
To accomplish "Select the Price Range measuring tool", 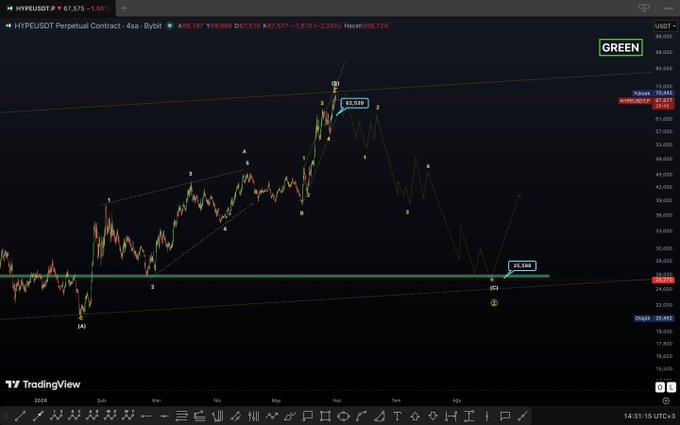I will pos(469,416).
